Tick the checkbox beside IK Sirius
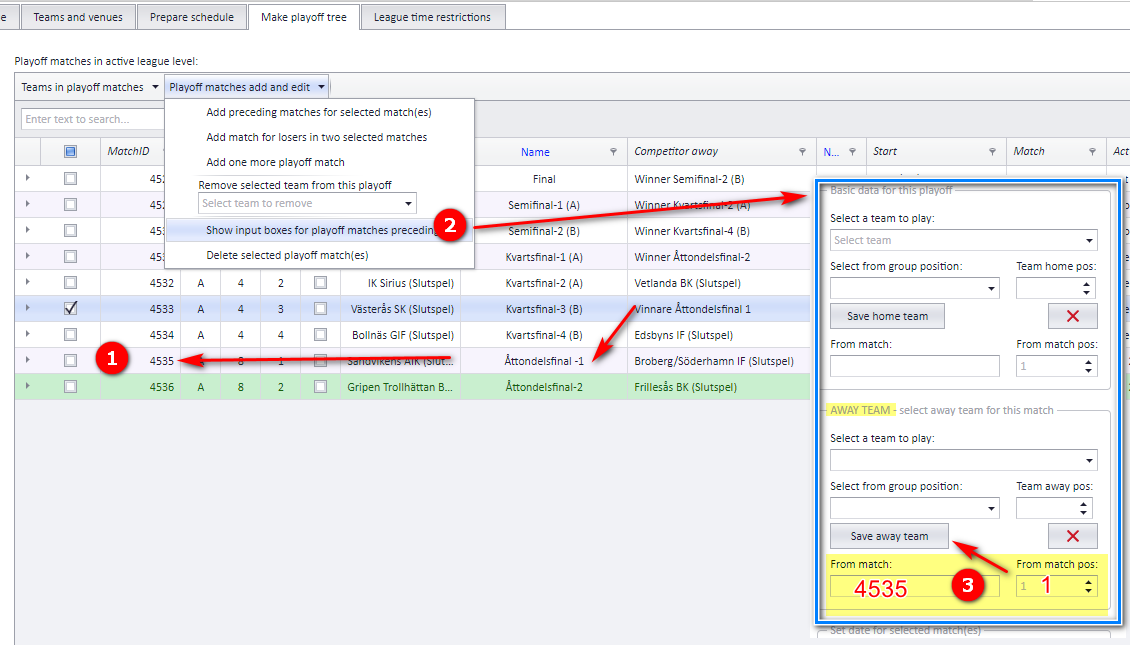 click(x=321, y=283)
